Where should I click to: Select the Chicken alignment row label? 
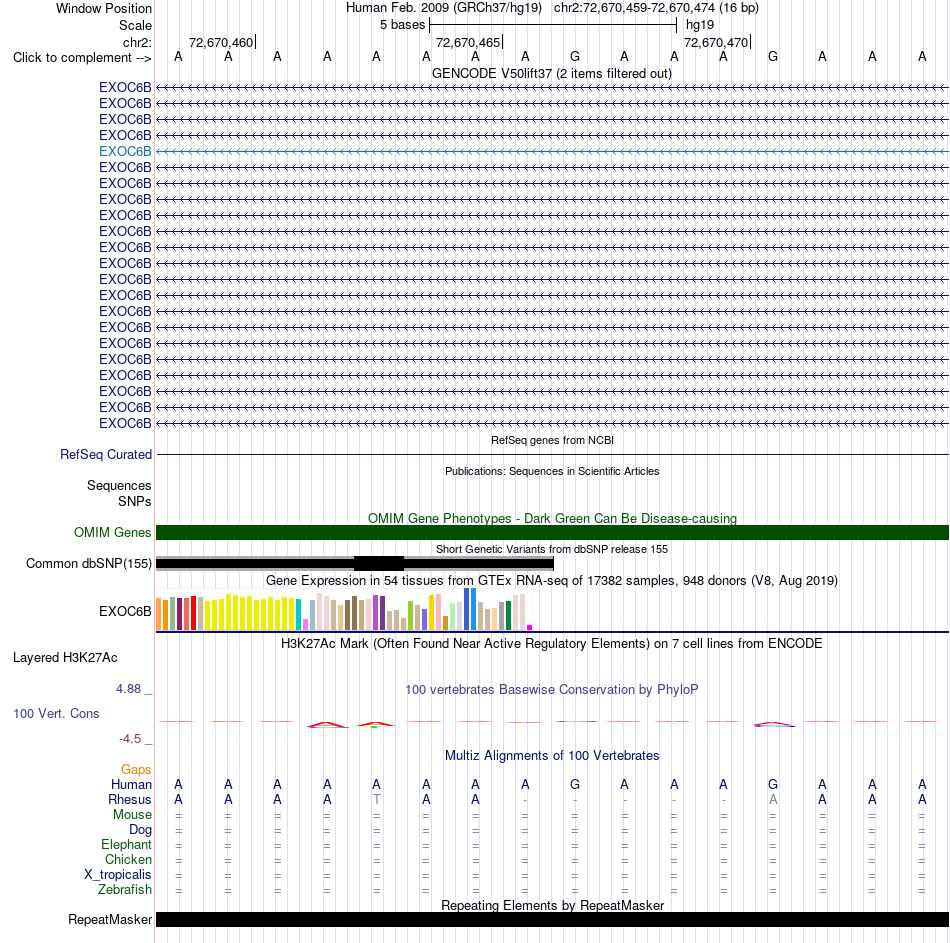(128, 860)
